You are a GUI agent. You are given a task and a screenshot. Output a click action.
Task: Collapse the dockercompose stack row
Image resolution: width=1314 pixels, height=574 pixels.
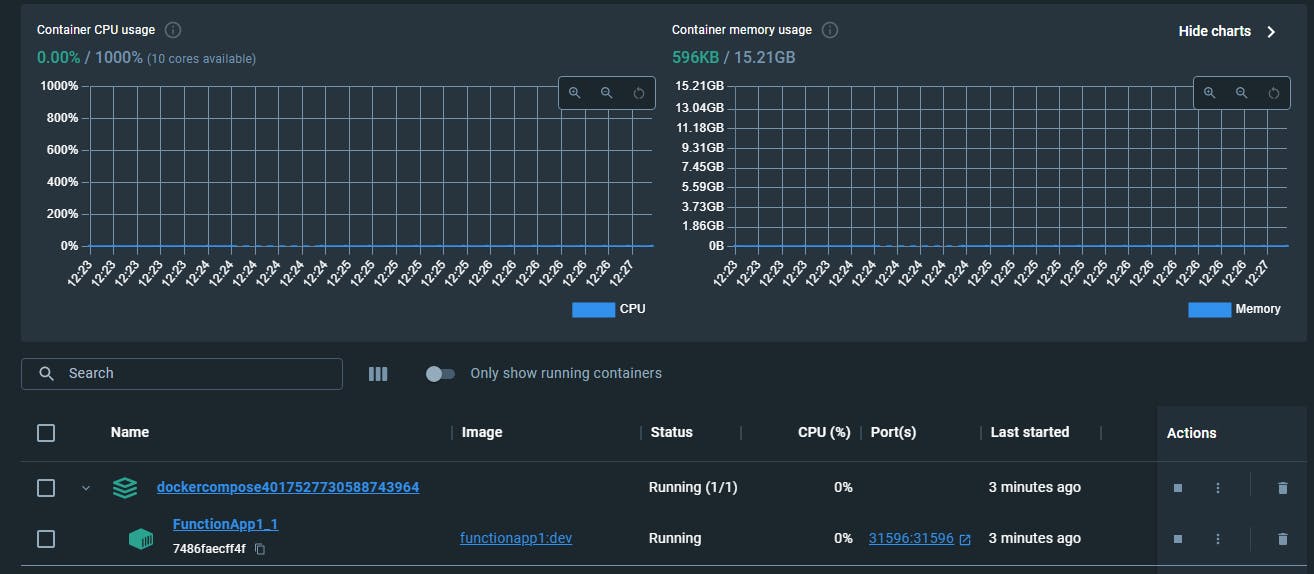tap(86, 488)
